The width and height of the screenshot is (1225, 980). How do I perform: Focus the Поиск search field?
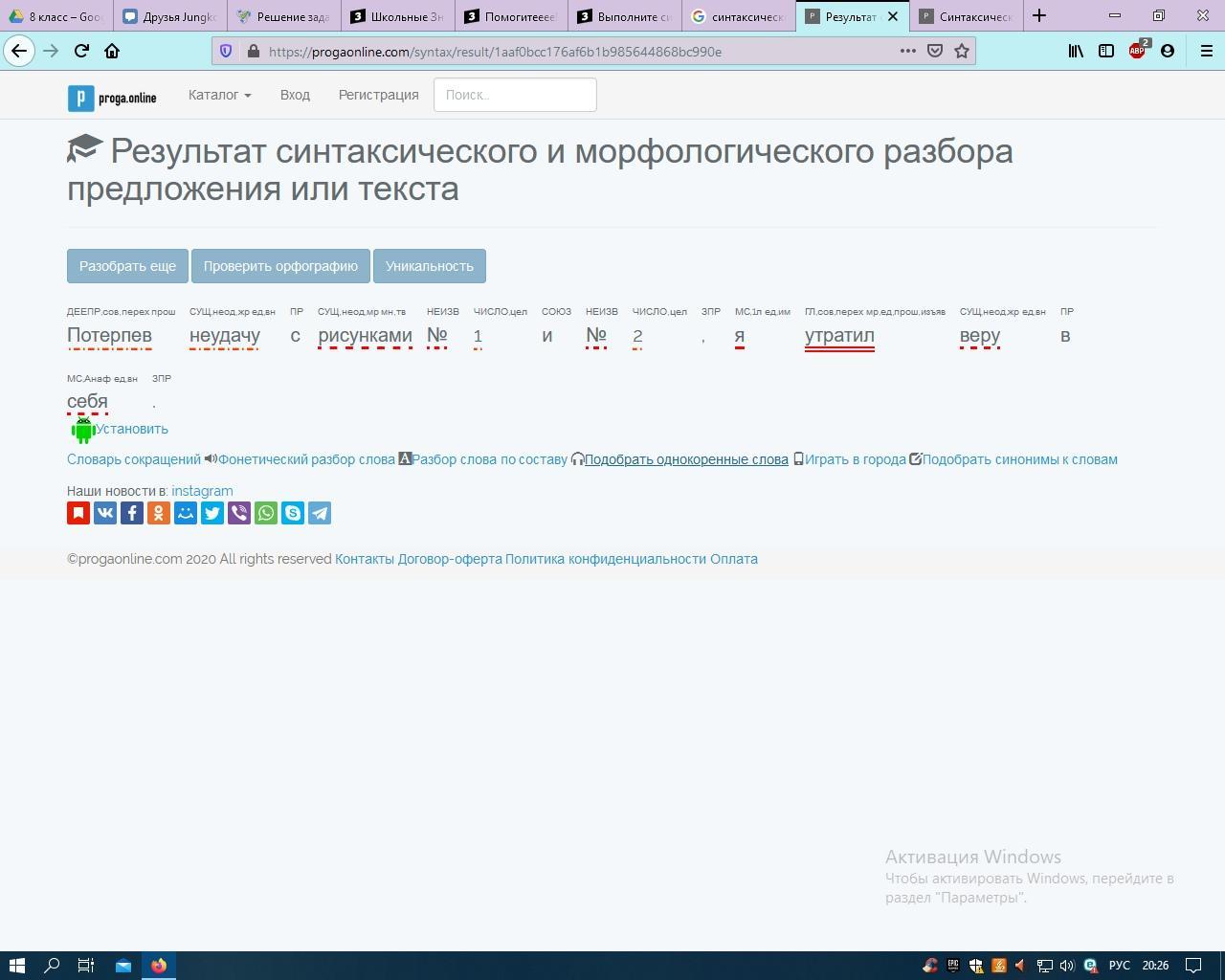point(515,95)
